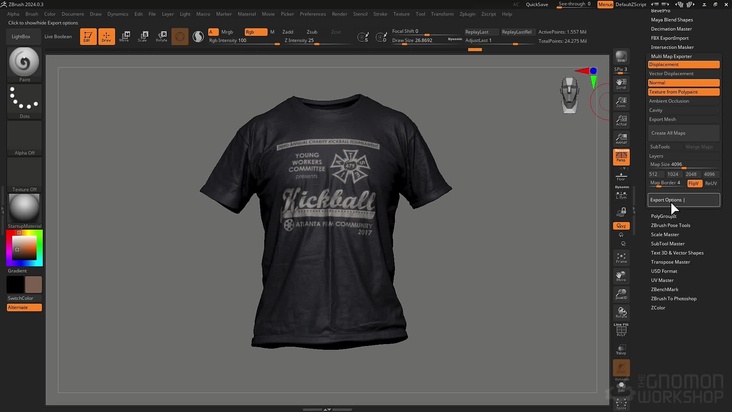The height and width of the screenshot is (412, 732).
Task: Adjust the Map Size slider
Action: coord(683,165)
